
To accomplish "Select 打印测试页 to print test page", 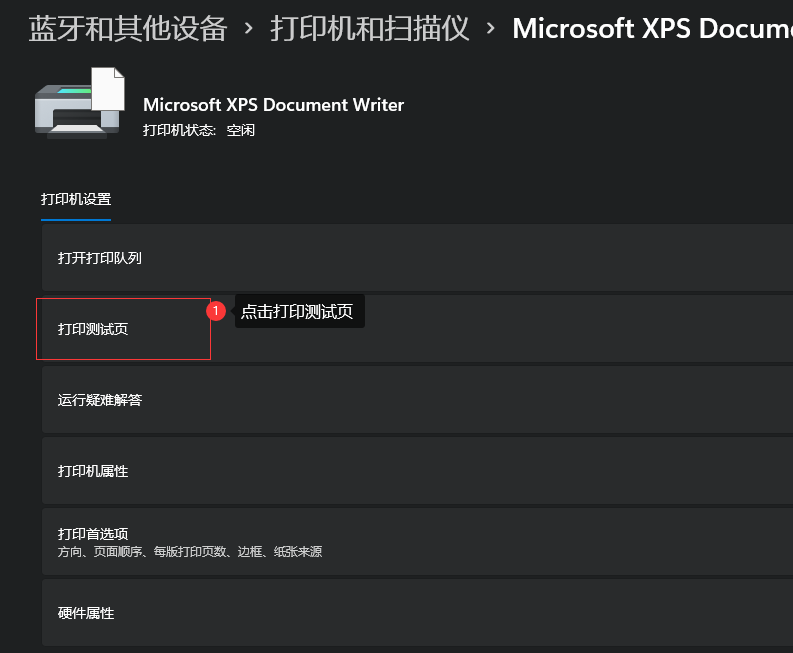I will click(x=93, y=329).
